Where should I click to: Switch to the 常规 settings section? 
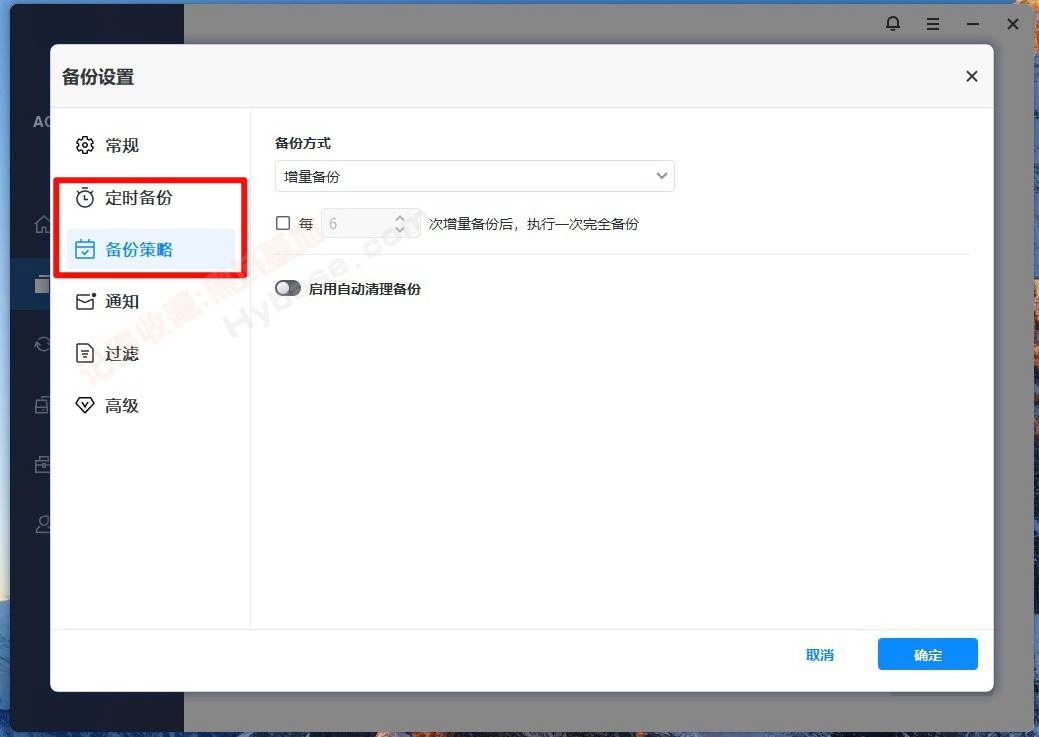pos(119,144)
